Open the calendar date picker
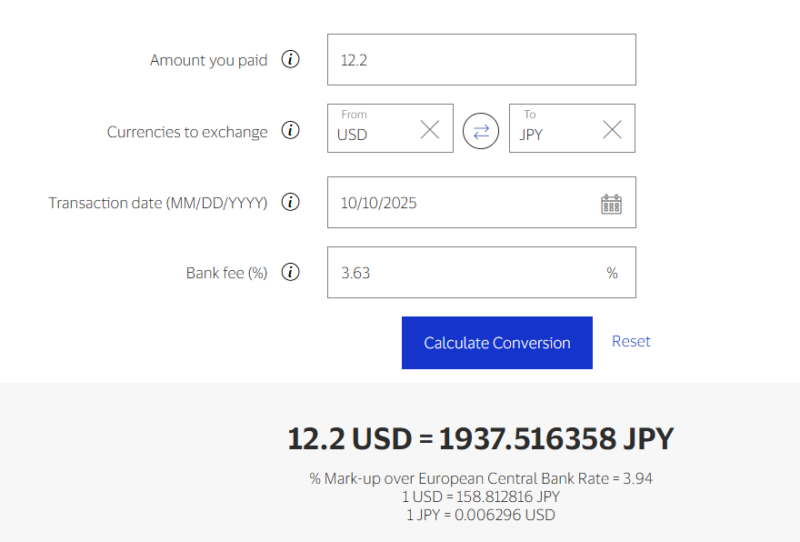The image size is (800, 542). click(x=611, y=204)
